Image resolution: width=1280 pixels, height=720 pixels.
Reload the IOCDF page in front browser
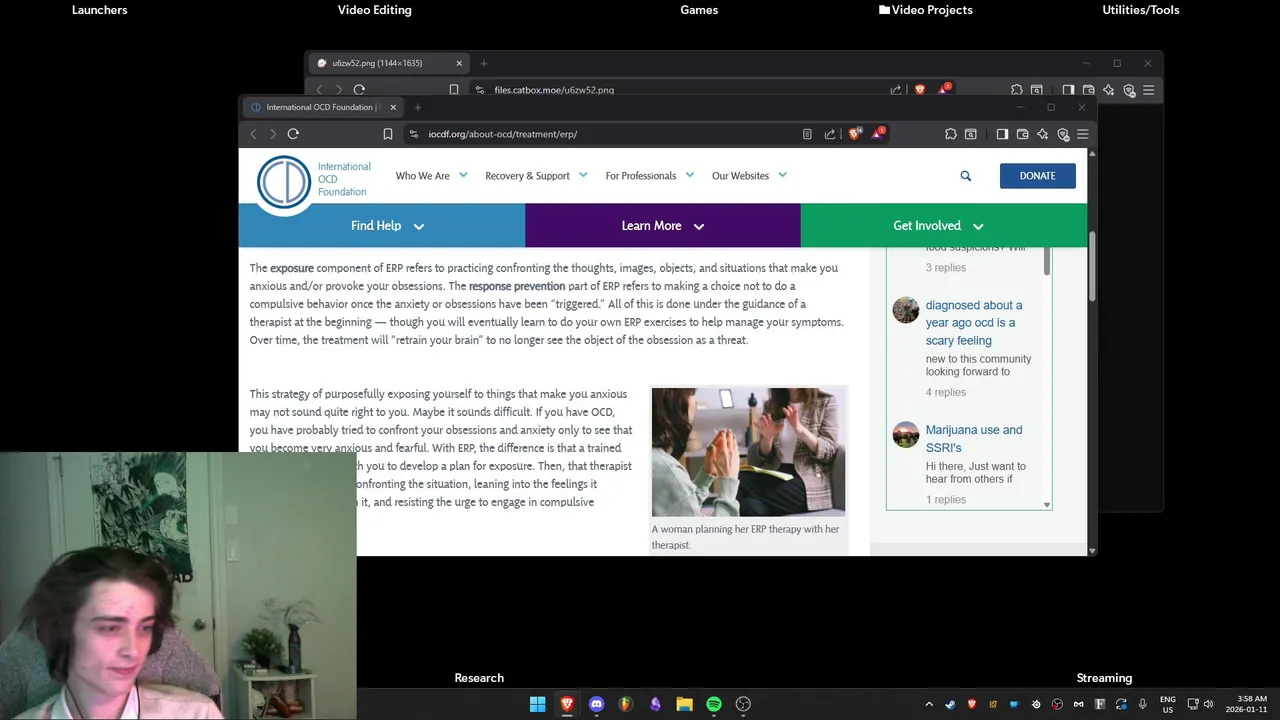coord(293,134)
